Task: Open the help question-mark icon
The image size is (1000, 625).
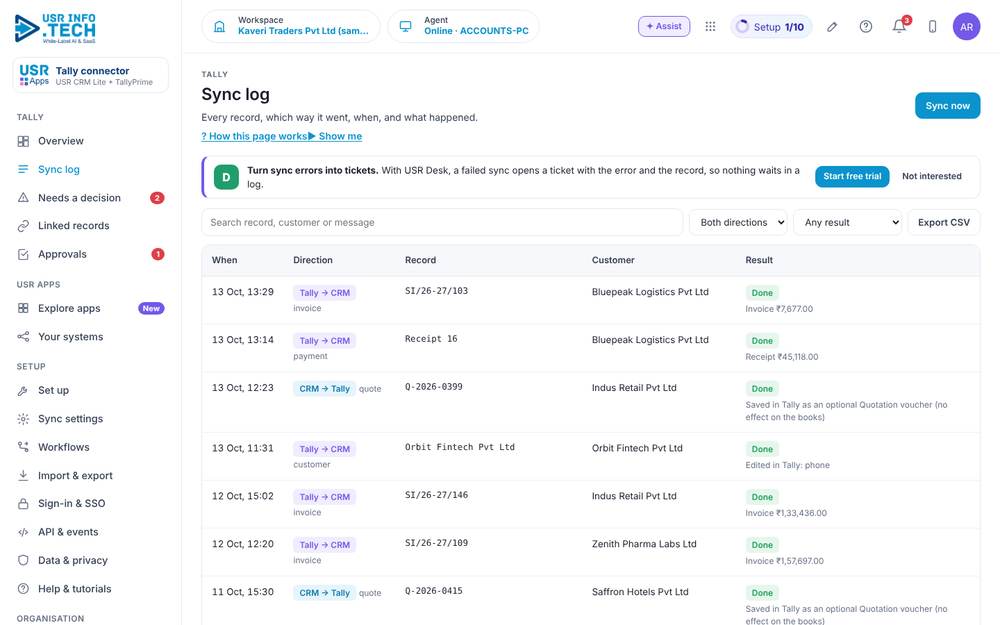Action: [x=865, y=26]
